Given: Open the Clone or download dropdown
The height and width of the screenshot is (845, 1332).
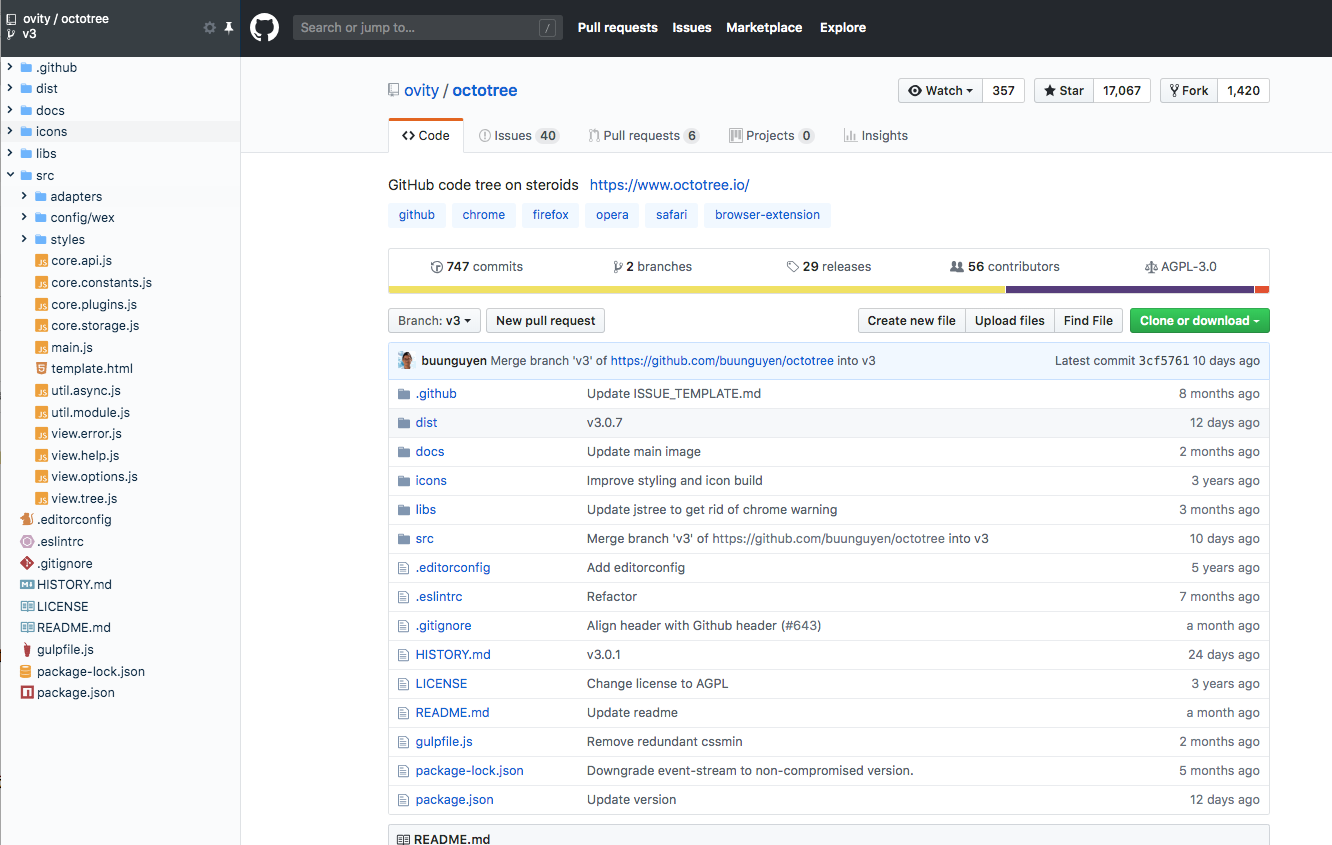Looking at the screenshot, I should [1199, 321].
